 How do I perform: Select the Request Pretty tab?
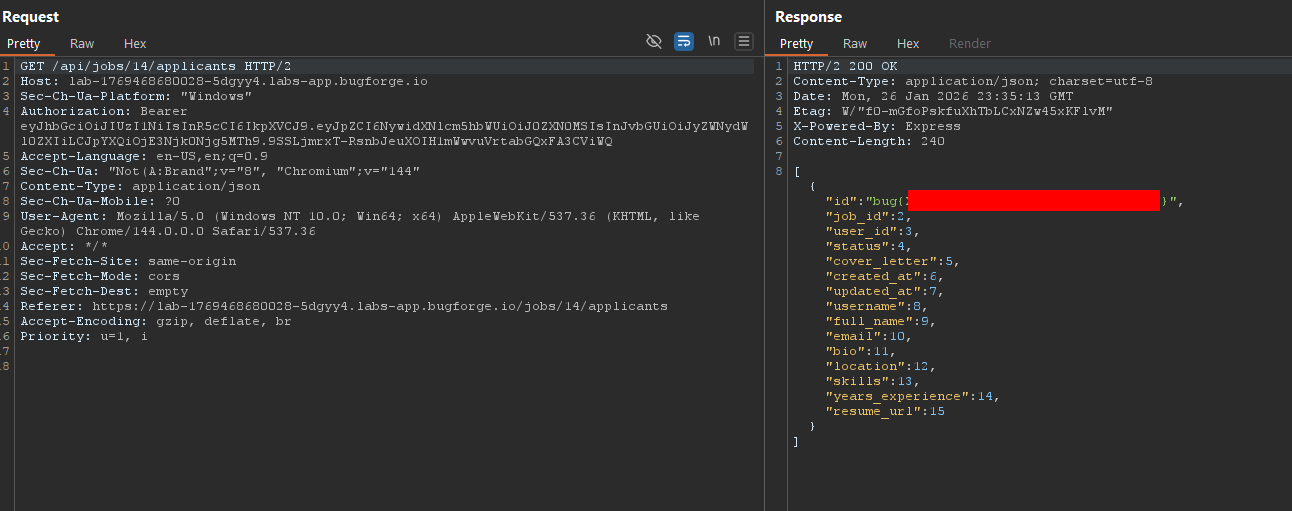coord(24,44)
